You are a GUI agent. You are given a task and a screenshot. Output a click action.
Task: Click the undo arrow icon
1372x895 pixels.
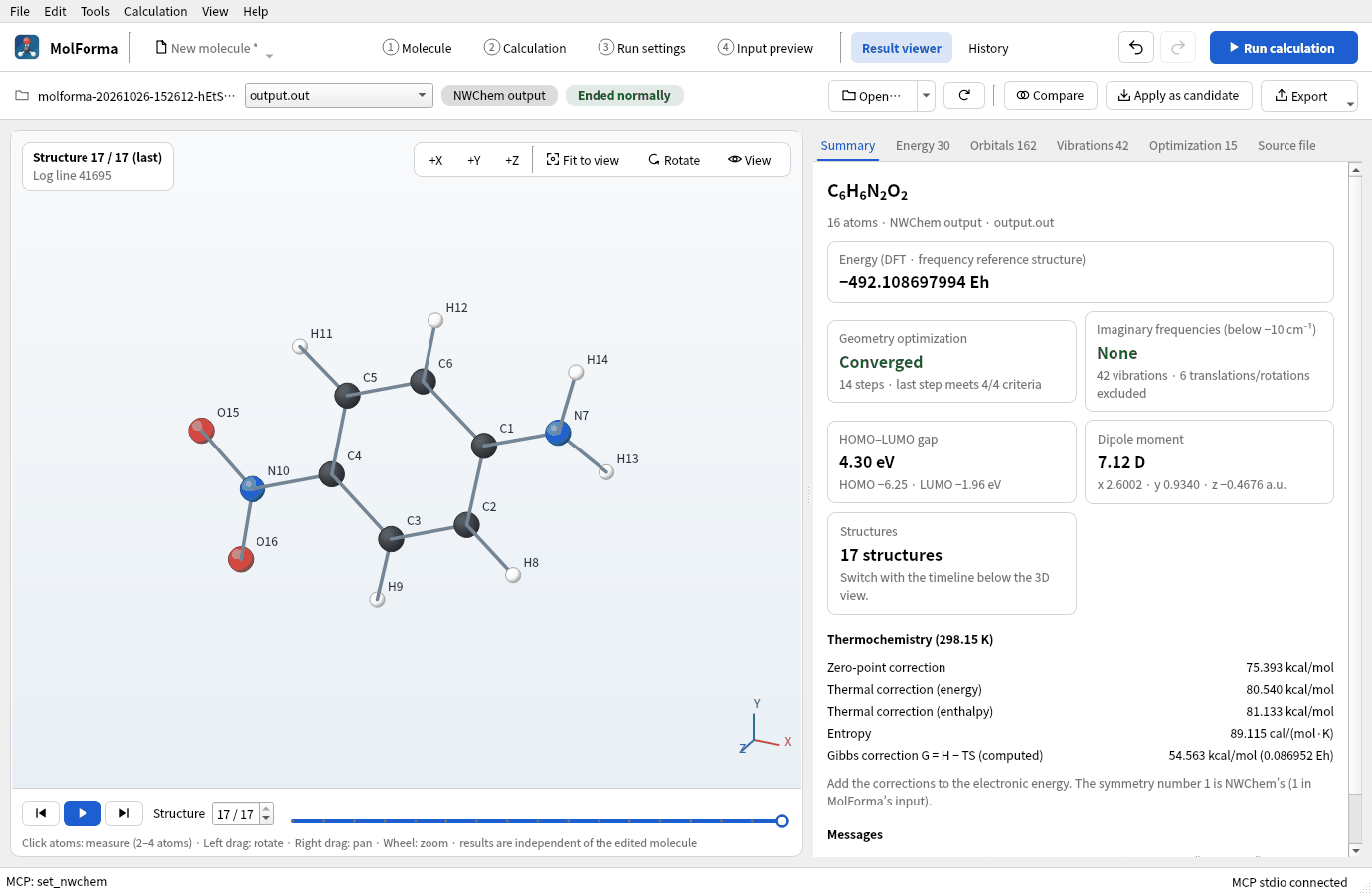[1136, 48]
